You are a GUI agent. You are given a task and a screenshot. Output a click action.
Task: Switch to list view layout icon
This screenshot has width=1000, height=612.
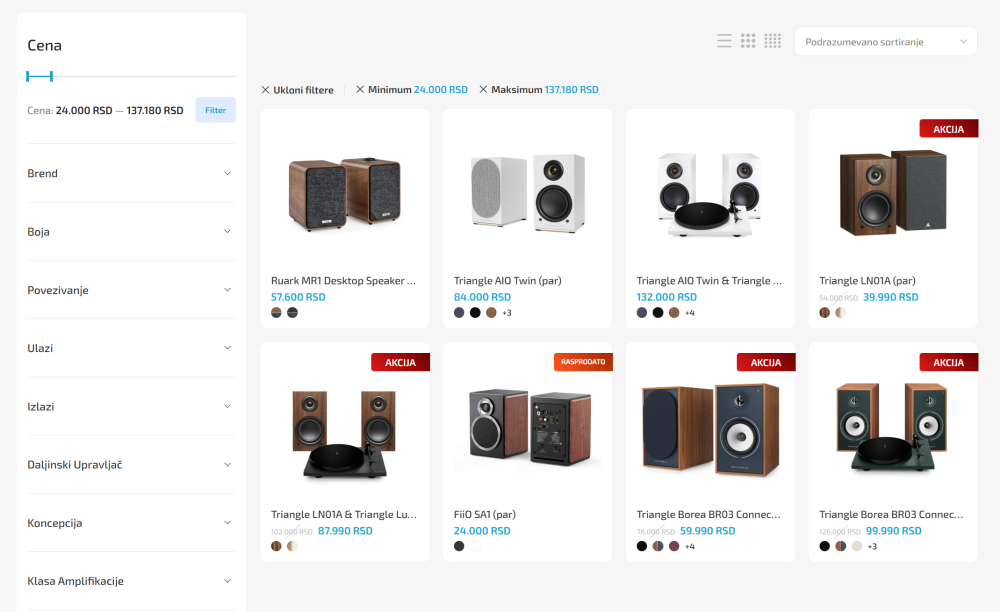724,41
